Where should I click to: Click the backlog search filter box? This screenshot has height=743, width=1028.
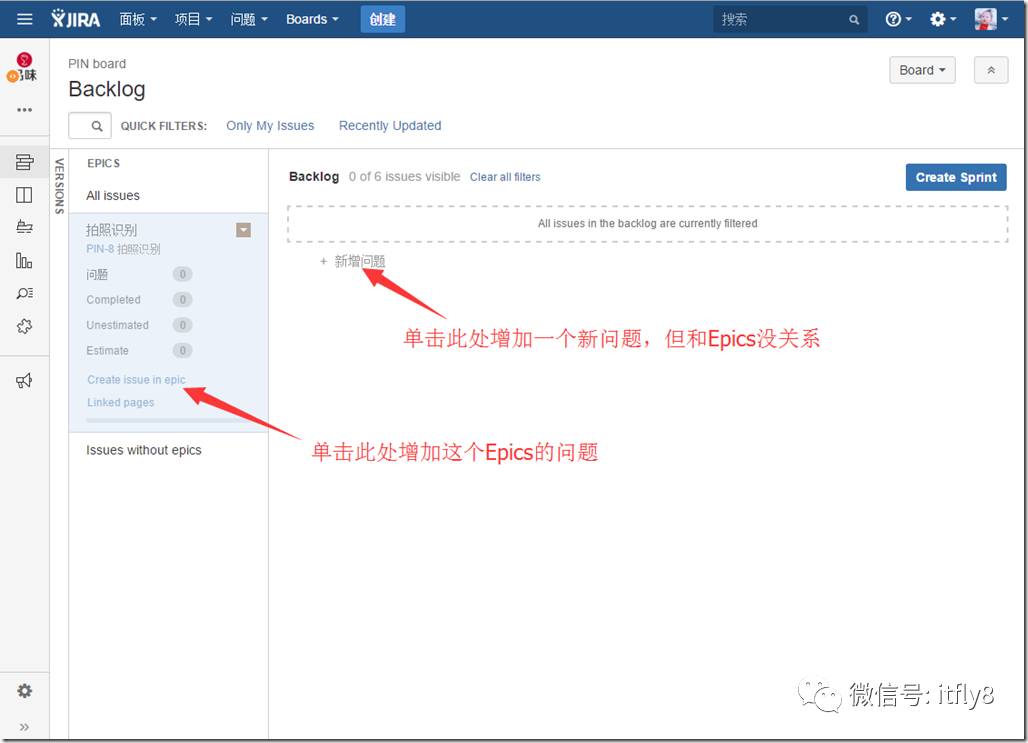click(90, 125)
